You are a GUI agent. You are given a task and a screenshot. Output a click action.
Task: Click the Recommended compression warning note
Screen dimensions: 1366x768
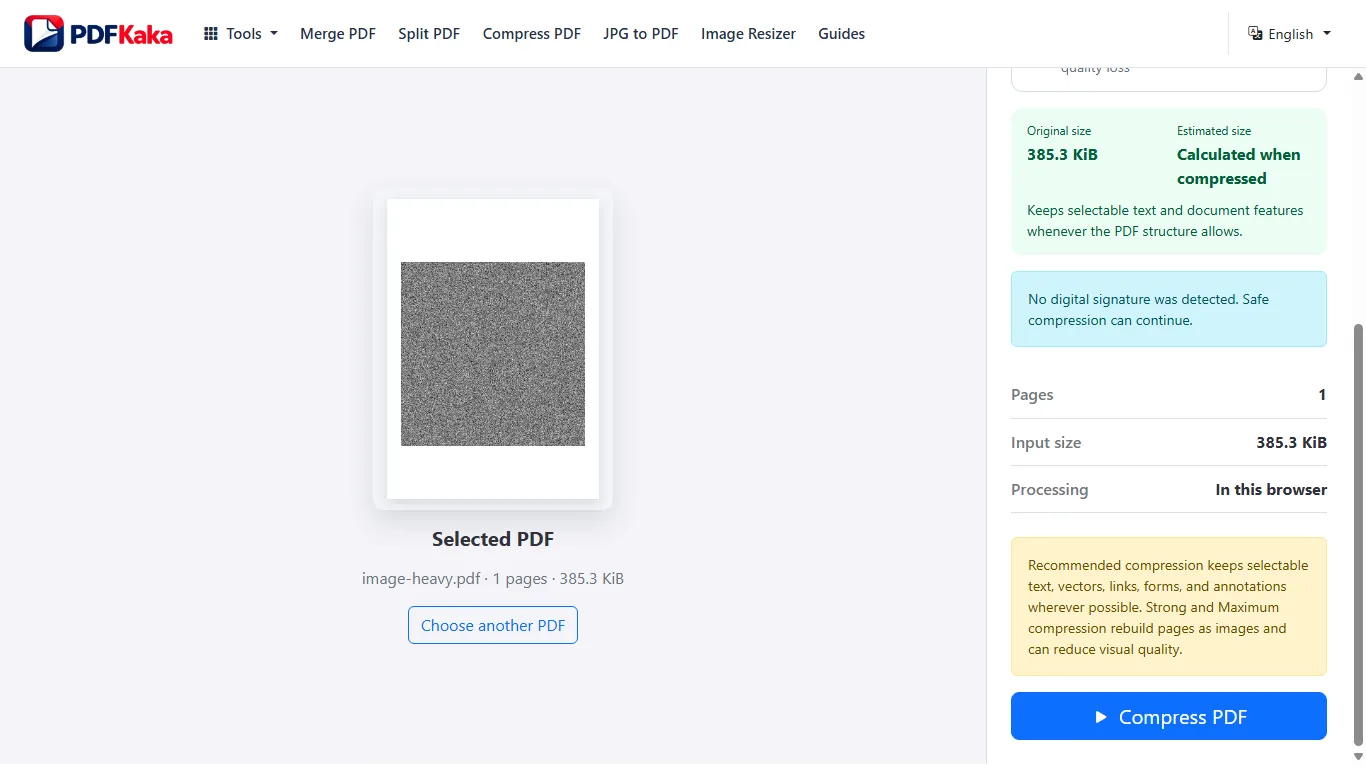click(1169, 607)
